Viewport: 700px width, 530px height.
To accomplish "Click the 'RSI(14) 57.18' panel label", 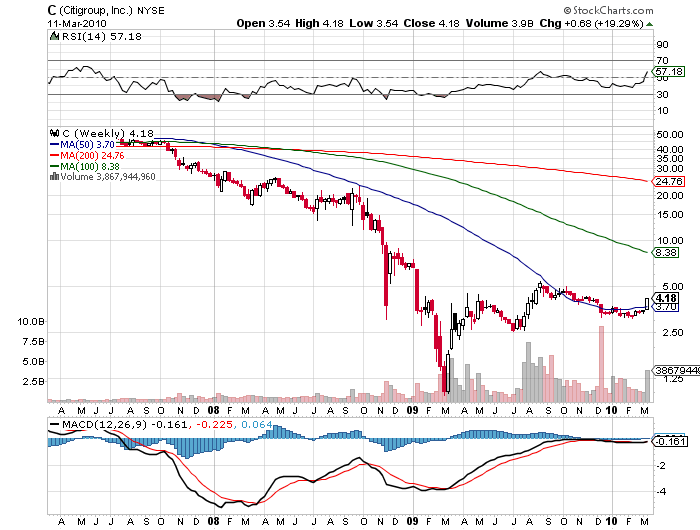I will [x=101, y=36].
